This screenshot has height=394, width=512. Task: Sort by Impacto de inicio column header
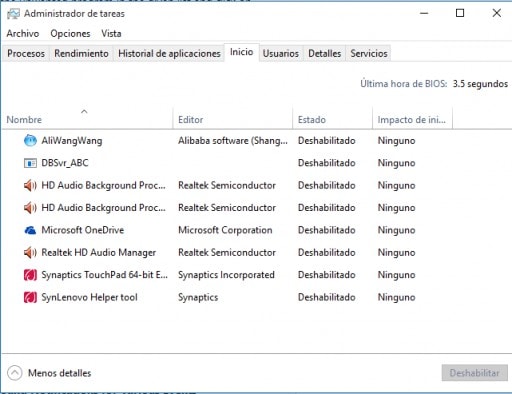click(x=412, y=118)
